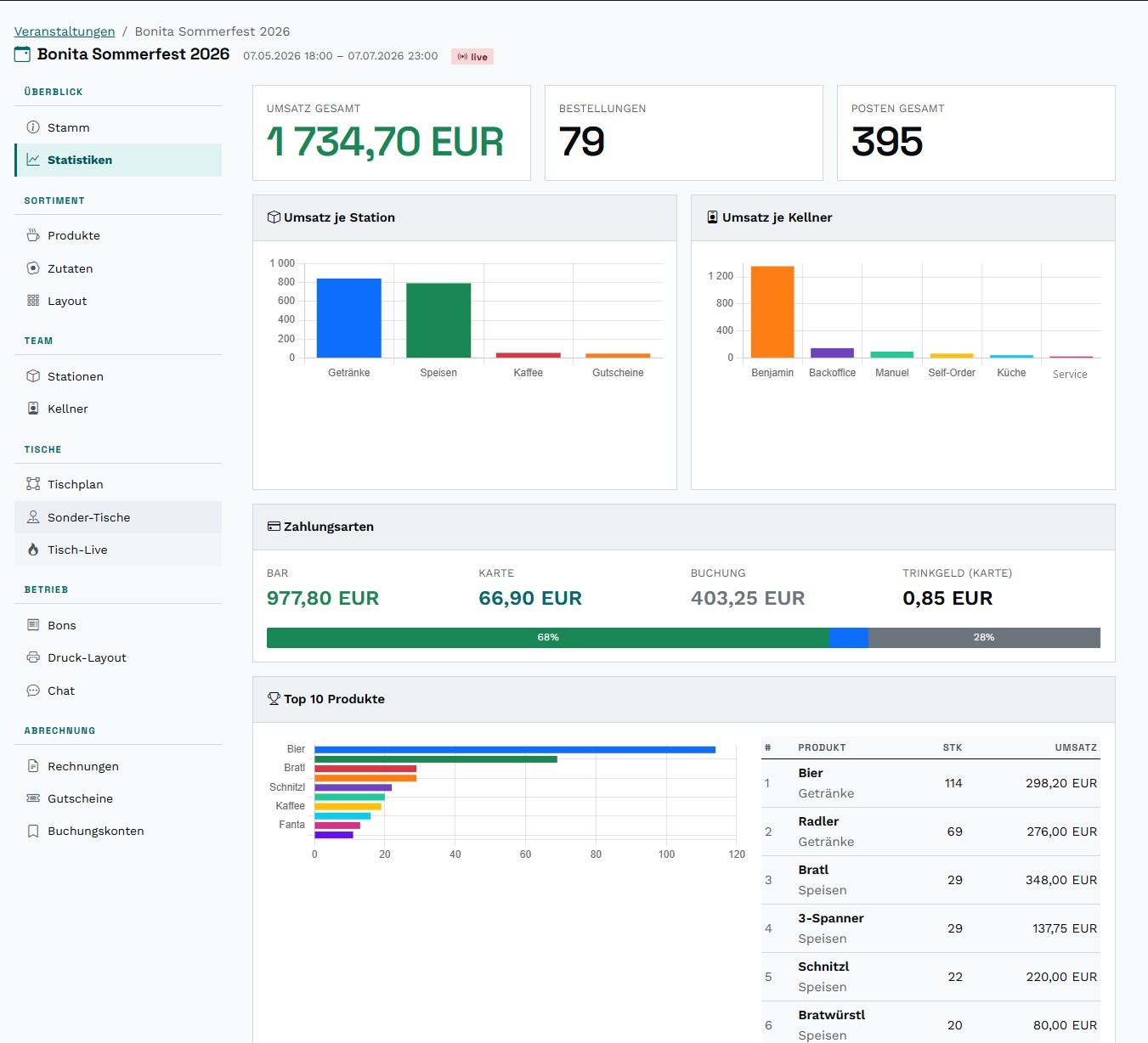Open the Layout sidebar link
The height and width of the screenshot is (1043, 1148).
[x=118, y=301]
